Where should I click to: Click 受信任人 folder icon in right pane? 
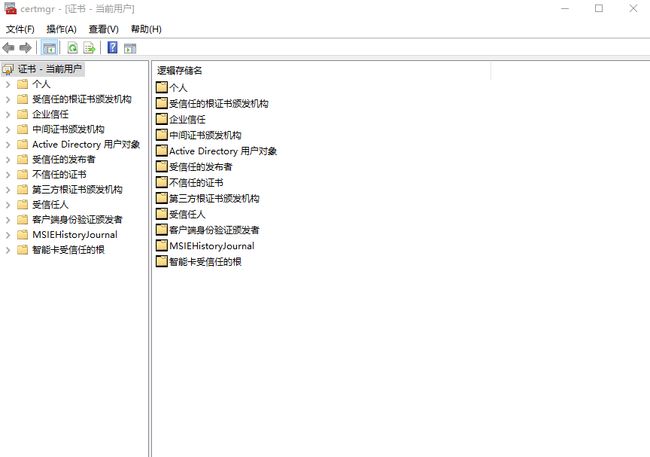pos(162,214)
